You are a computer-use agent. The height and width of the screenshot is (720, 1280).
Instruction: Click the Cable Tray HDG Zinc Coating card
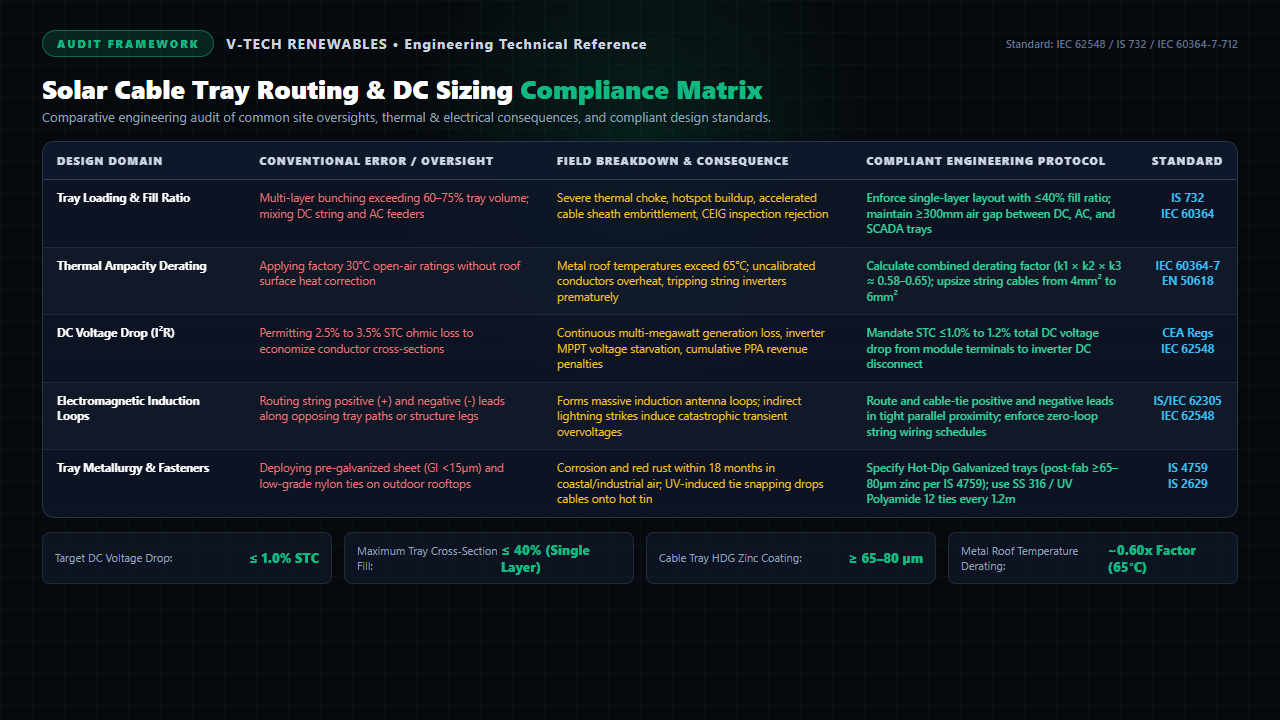(x=791, y=558)
